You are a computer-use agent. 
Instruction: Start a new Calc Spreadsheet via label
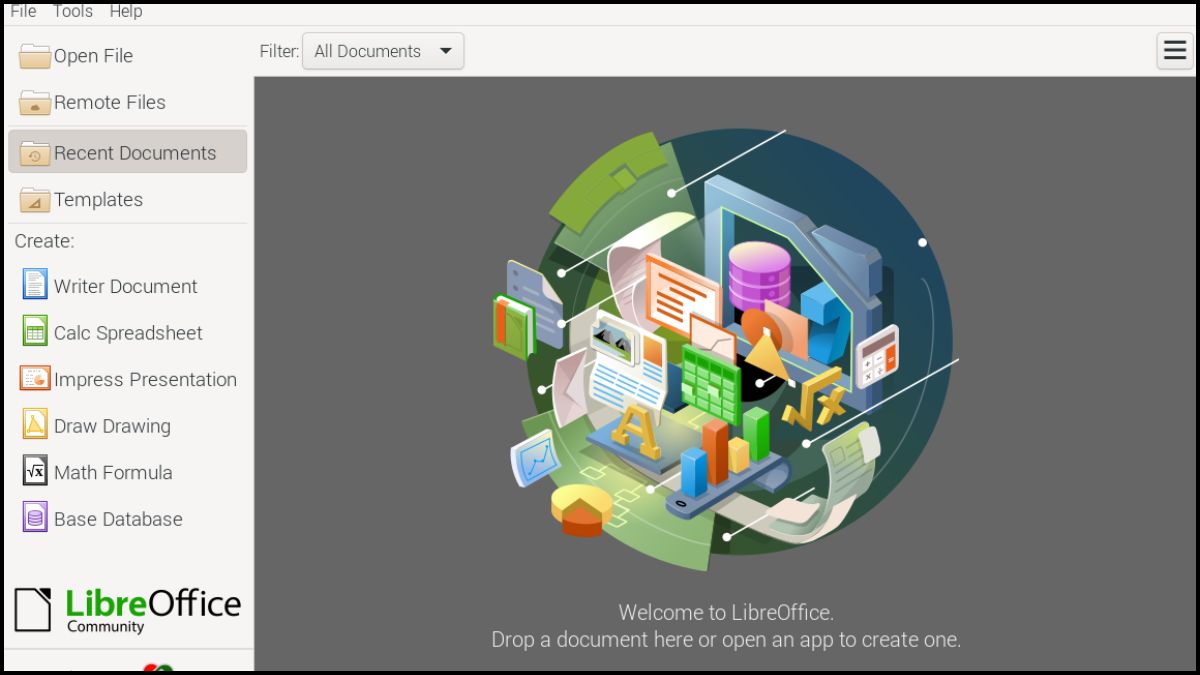(128, 333)
